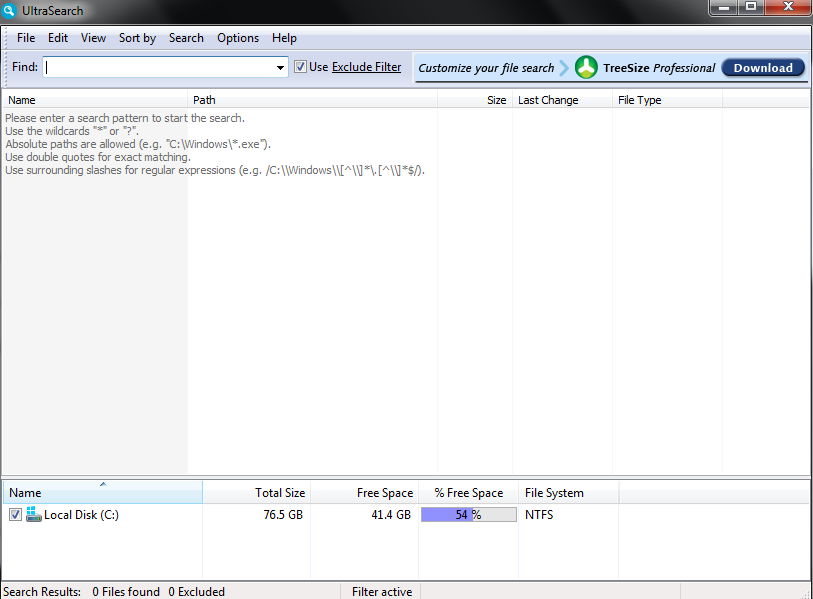Open the View menu
The width and height of the screenshot is (813, 599).
click(x=93, y=38)
